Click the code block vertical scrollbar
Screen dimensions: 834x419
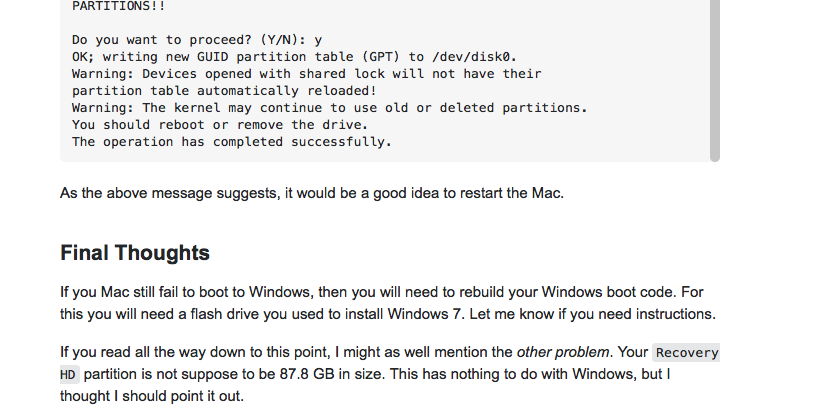tap(714, 80)
